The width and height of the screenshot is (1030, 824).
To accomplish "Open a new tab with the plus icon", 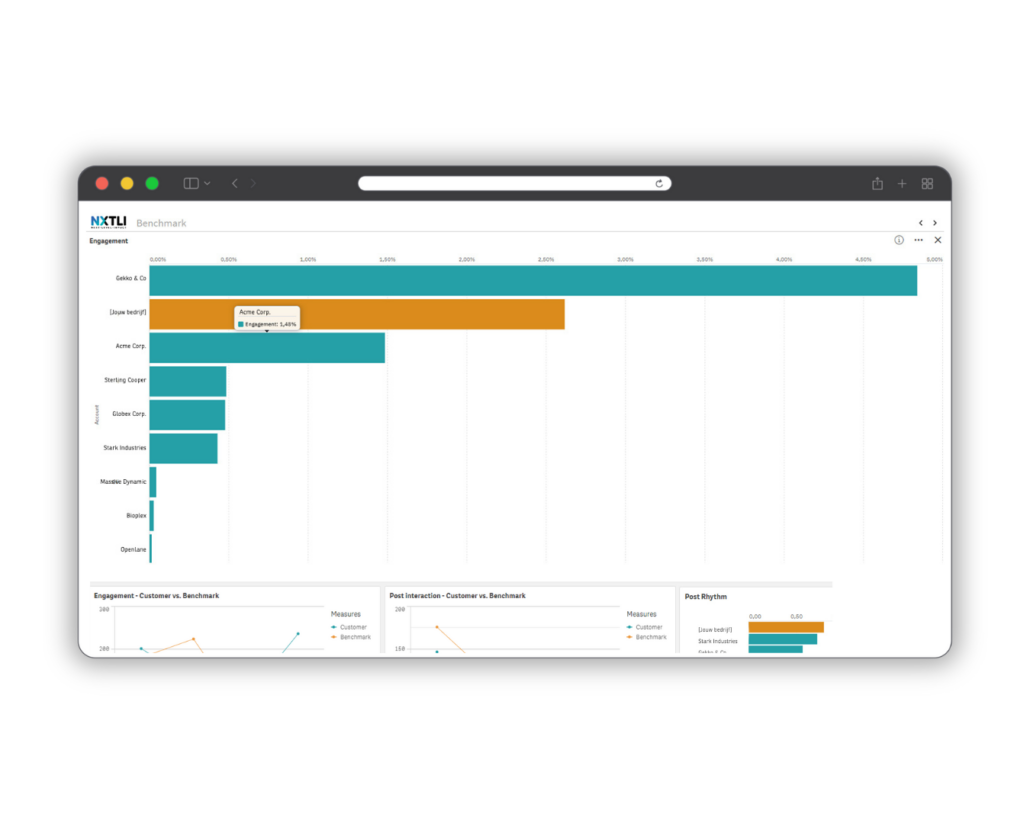I will (902, 184).
